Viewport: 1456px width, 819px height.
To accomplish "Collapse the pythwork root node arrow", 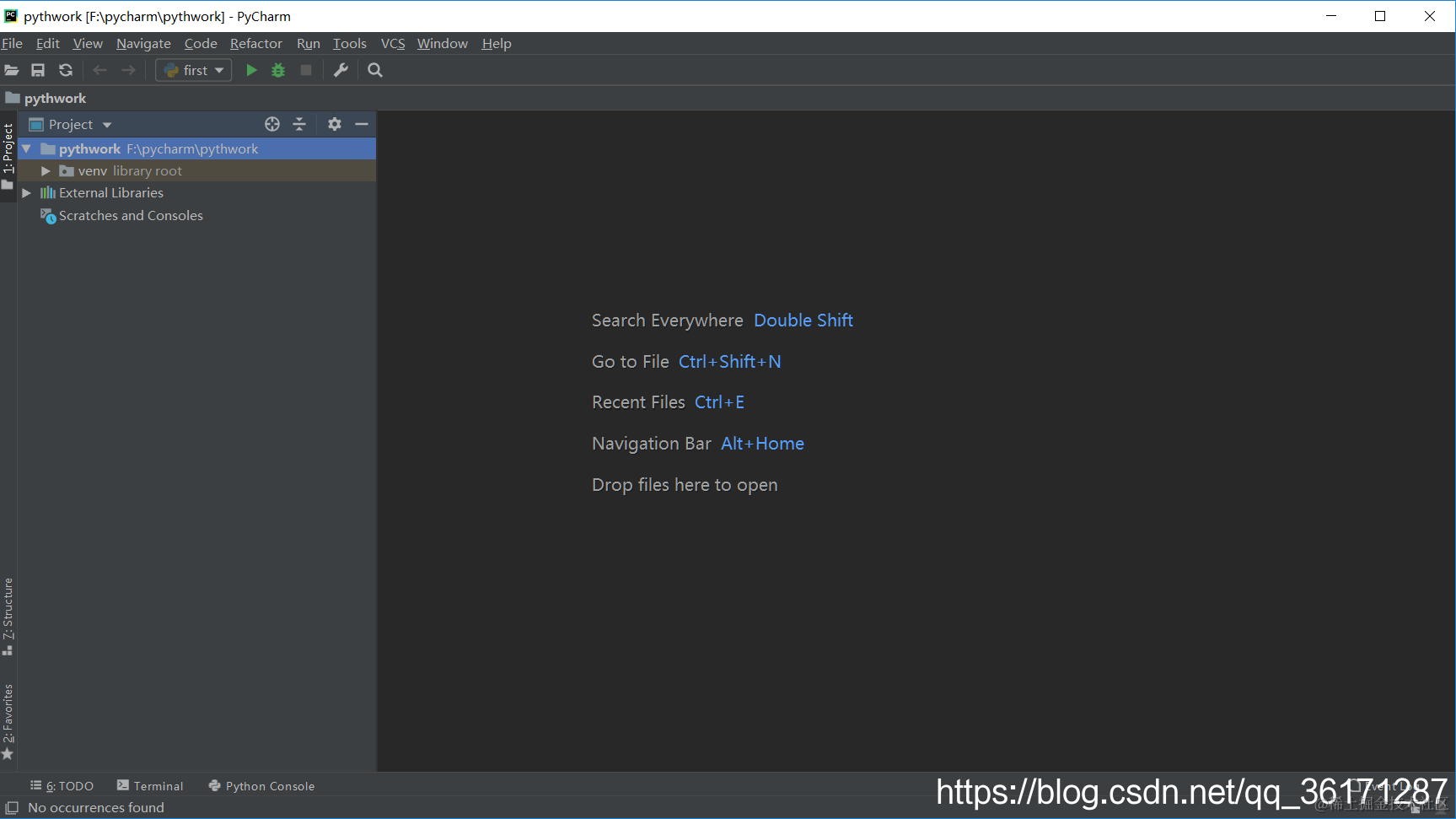I will pyautogui.click(x=26, y=149).
